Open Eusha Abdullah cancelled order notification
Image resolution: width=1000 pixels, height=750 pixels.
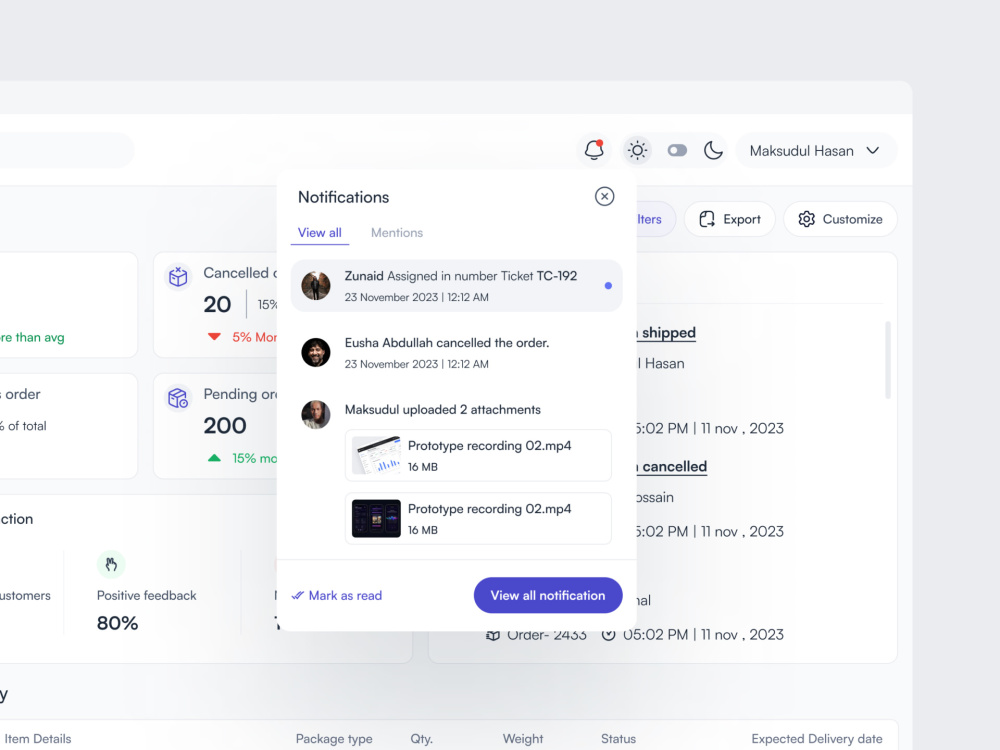click(457, 352)
